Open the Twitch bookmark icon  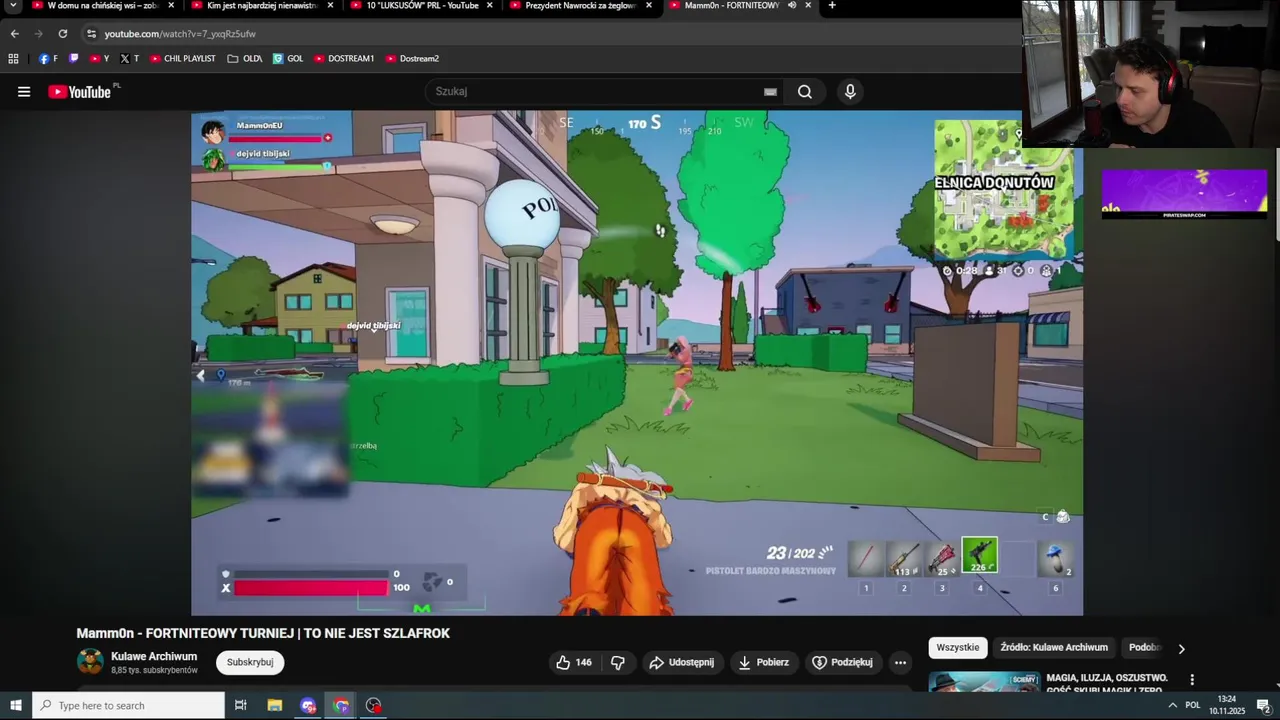(x=73, y=59)
